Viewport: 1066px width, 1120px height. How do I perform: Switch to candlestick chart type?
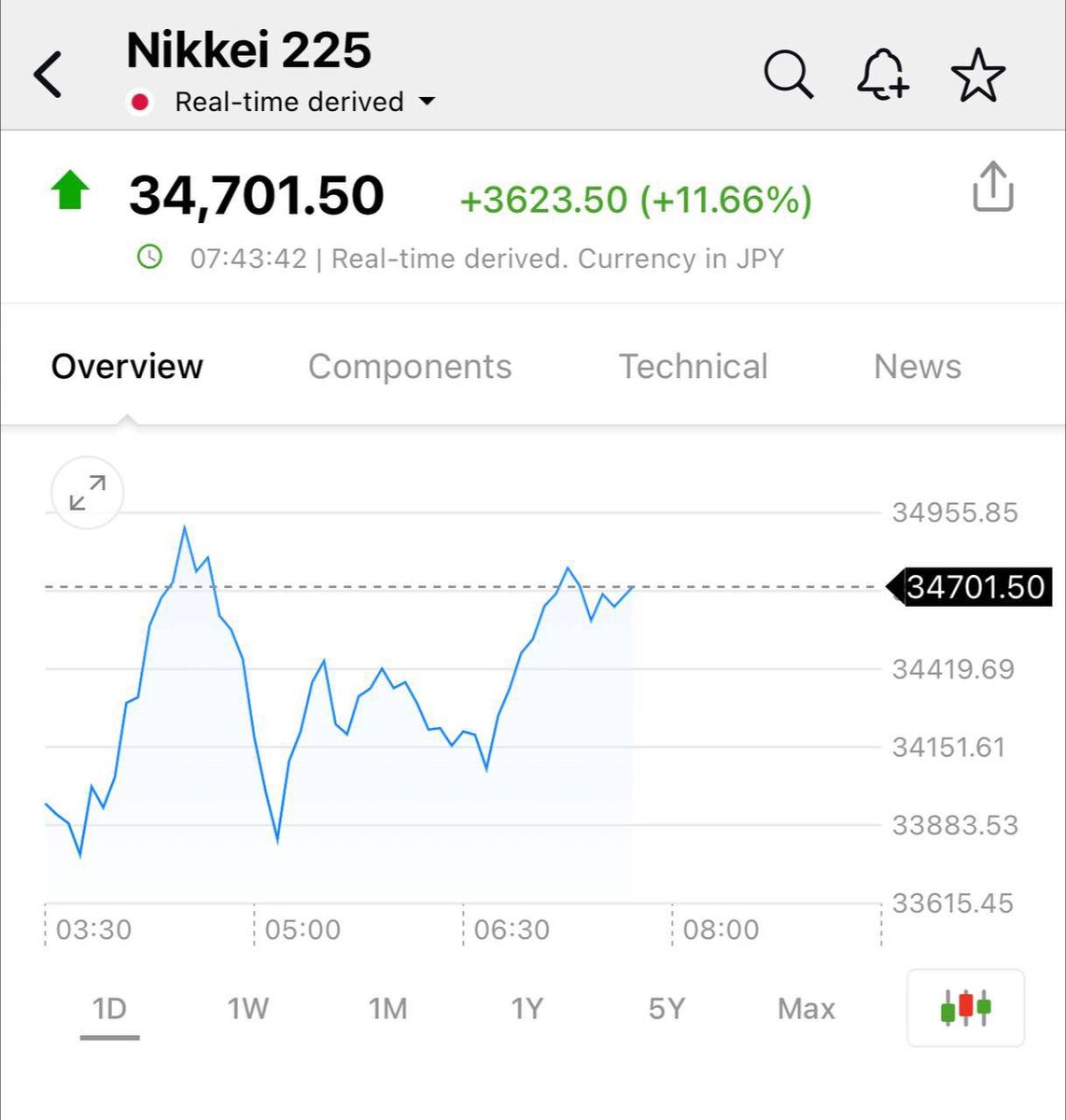[x=965, y=1008]
